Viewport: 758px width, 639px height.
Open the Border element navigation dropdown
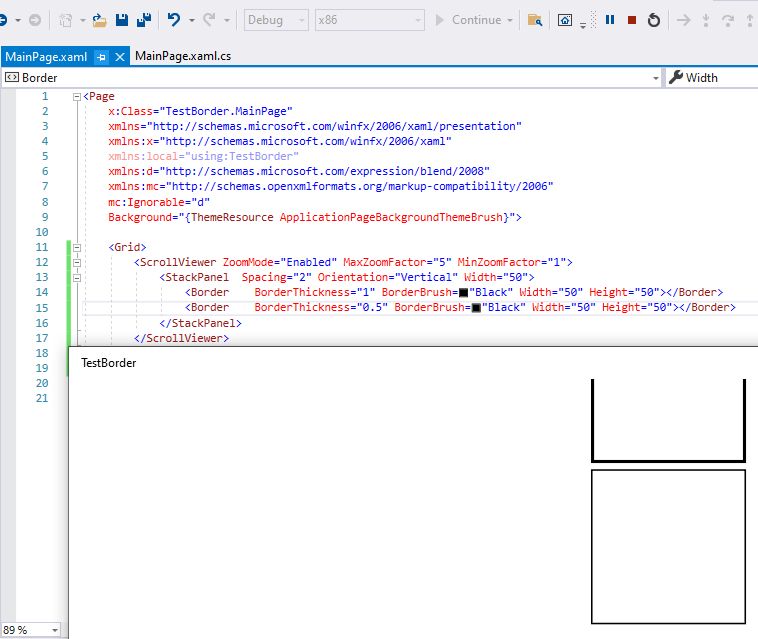click(x=332, y=77)
